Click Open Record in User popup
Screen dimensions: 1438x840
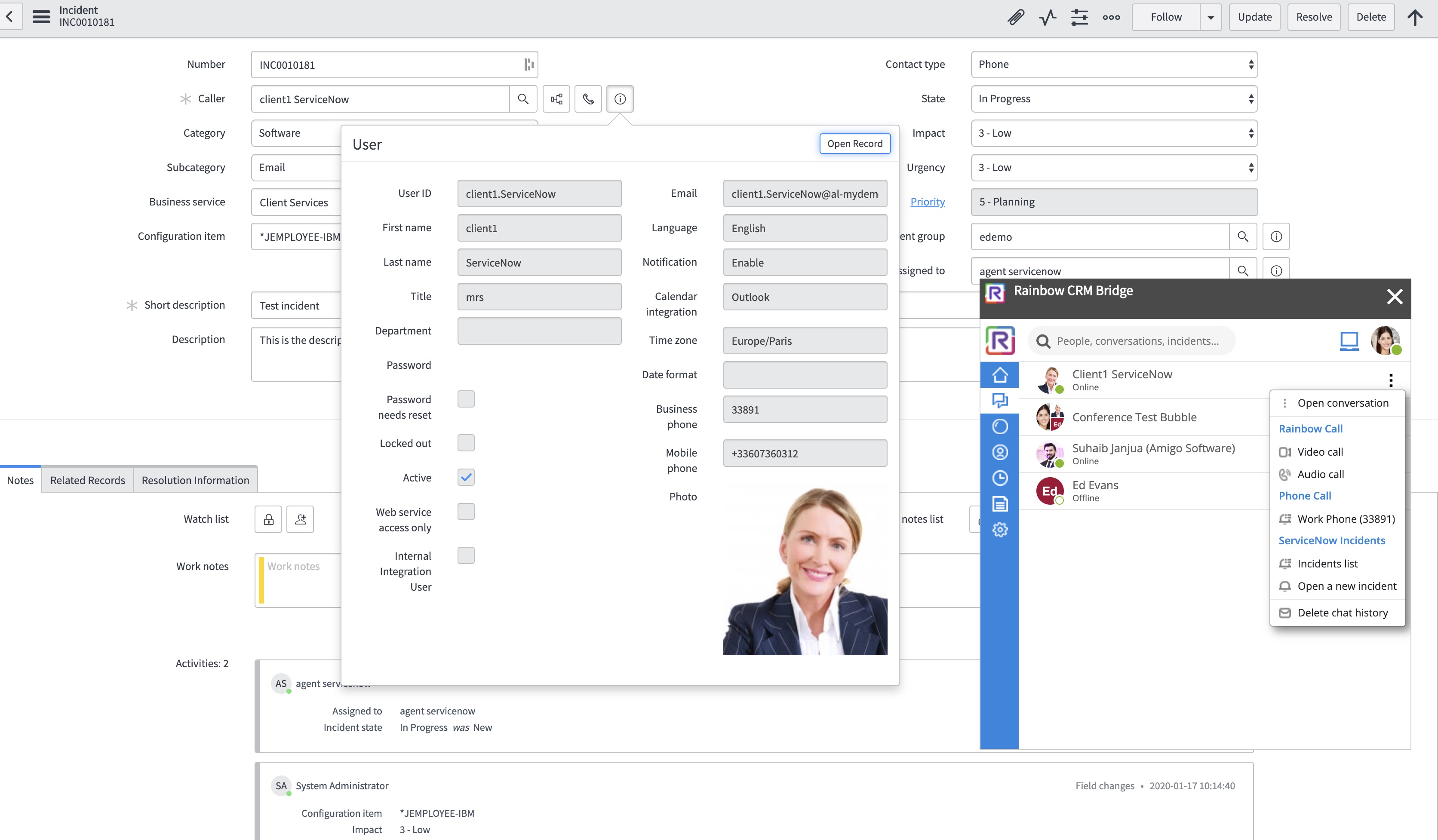click(x=855, y=144)
